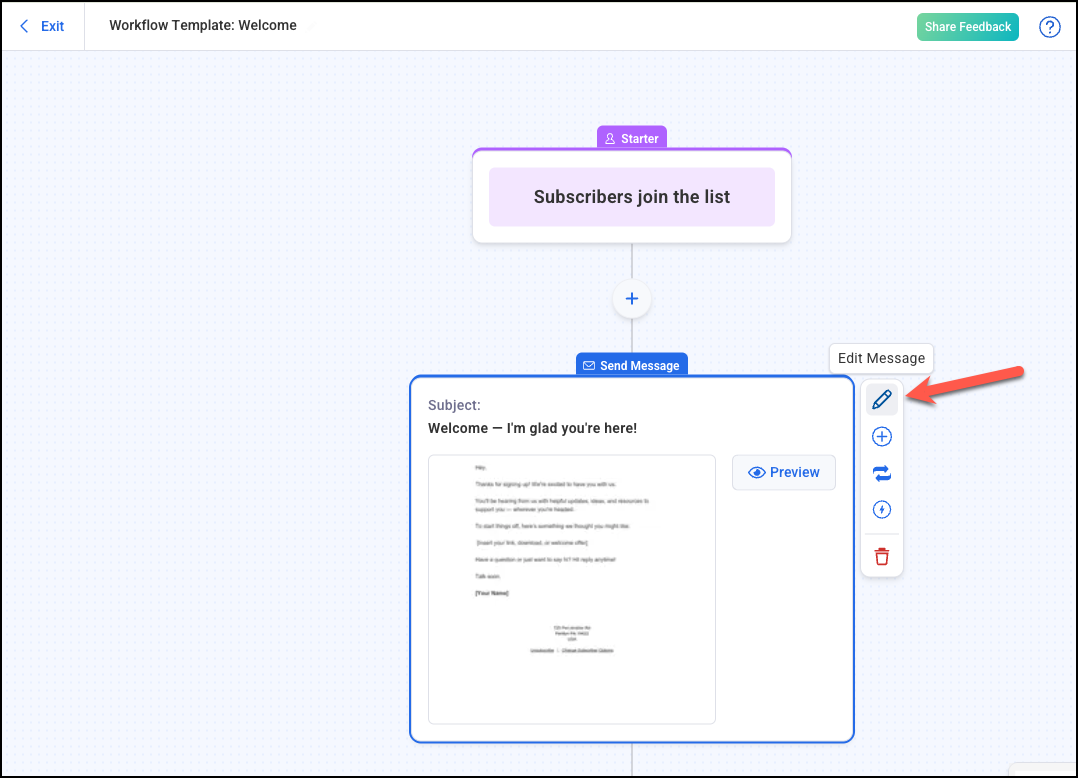Delete the step with red trash icon

(x=881, y=557)
